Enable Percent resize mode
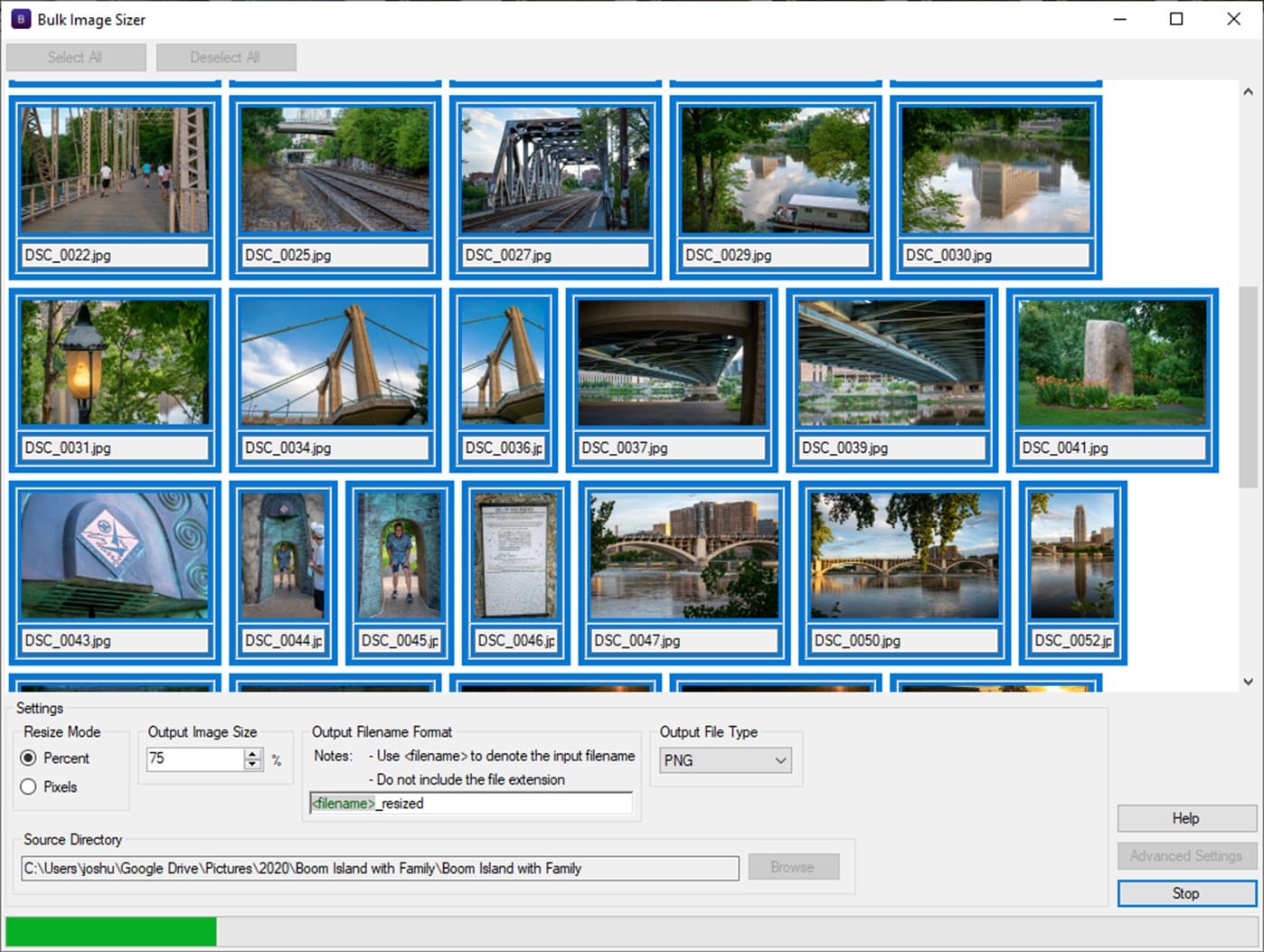This screenshot has width=1264, height=952. [29, 758]
